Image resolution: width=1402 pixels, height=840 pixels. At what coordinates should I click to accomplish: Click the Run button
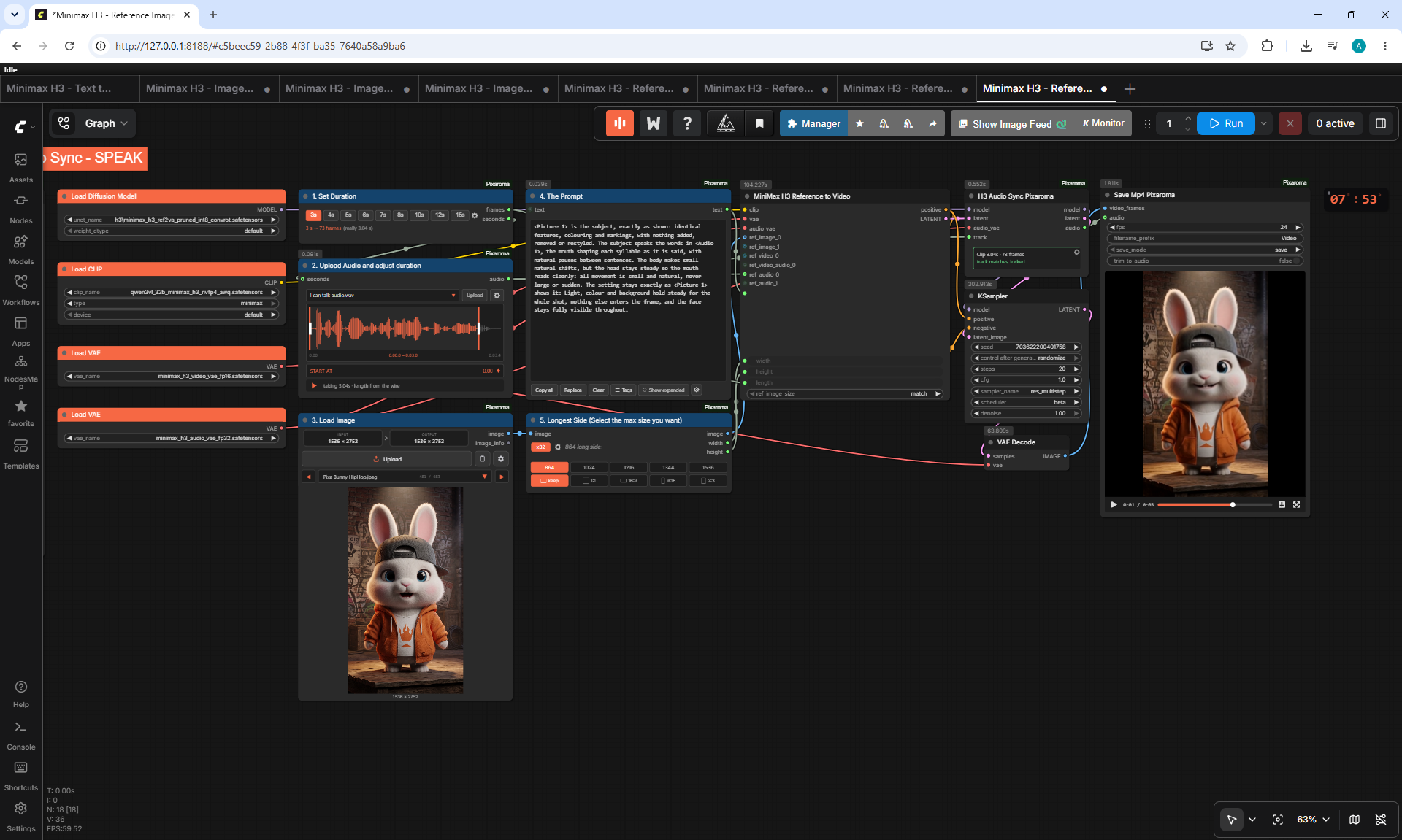(1225, 123)
